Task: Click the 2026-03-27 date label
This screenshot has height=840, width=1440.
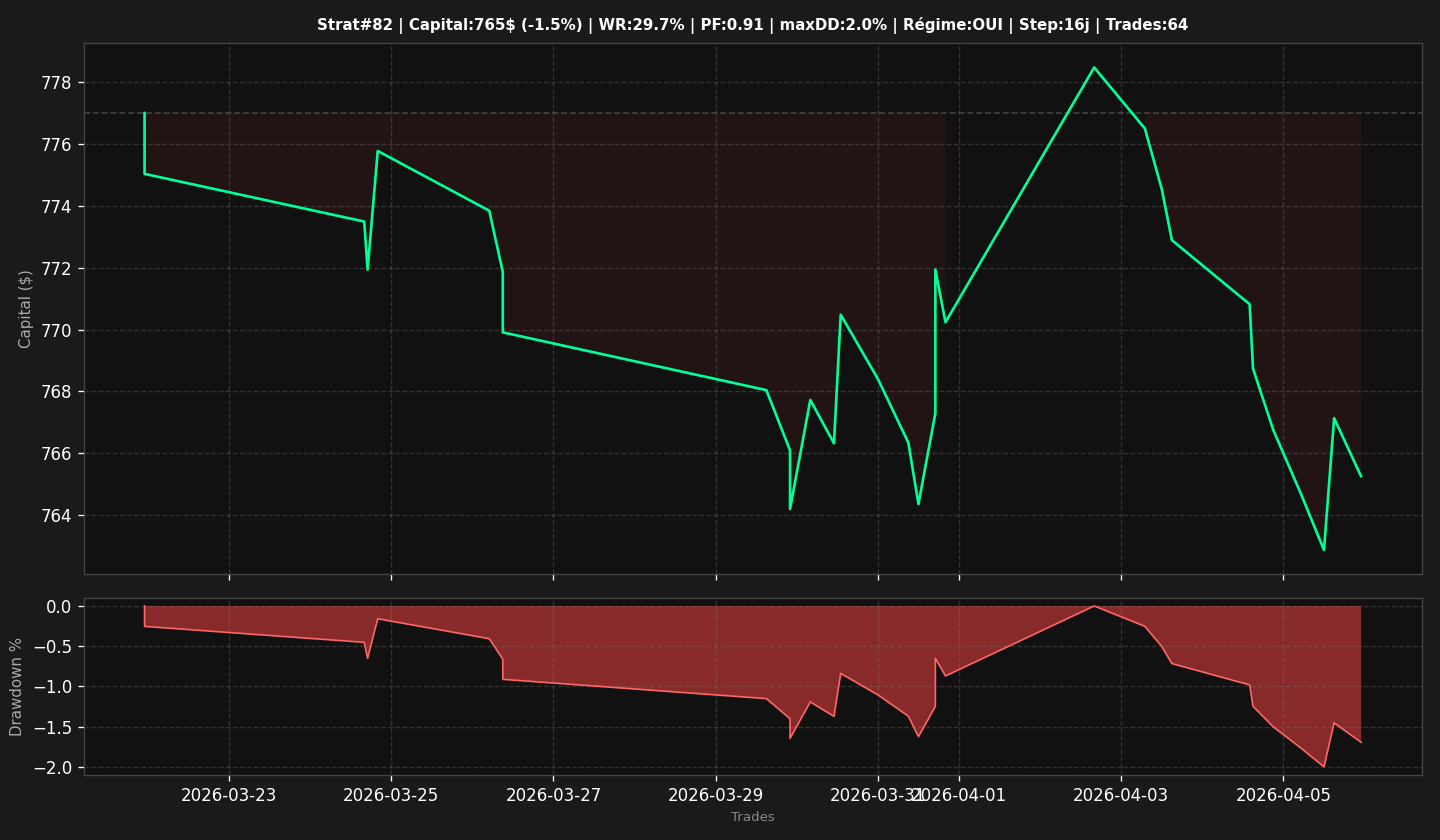Action: pos(553,795)
